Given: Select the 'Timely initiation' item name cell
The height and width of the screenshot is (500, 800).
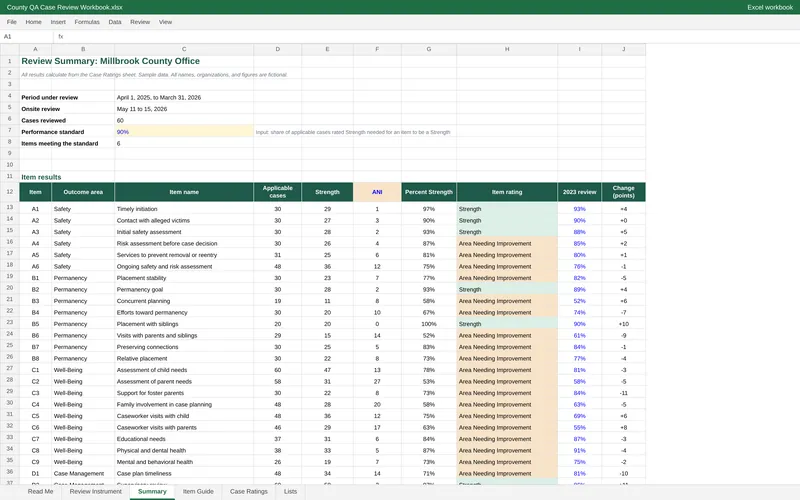Looking at the screenshot, I should point(184,209).
